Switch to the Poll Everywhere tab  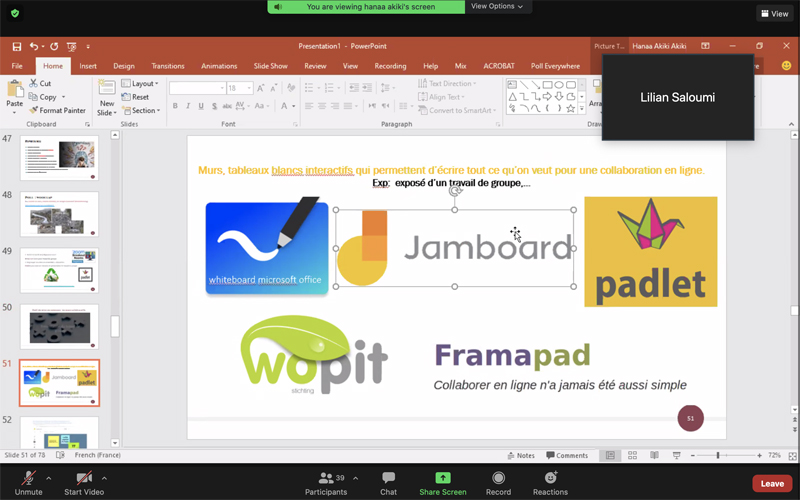click(x=555, y=66)
